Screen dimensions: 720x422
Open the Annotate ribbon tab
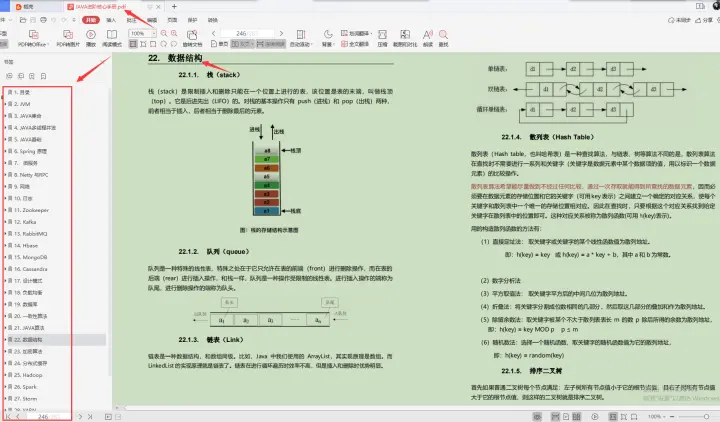click(132, 20)
